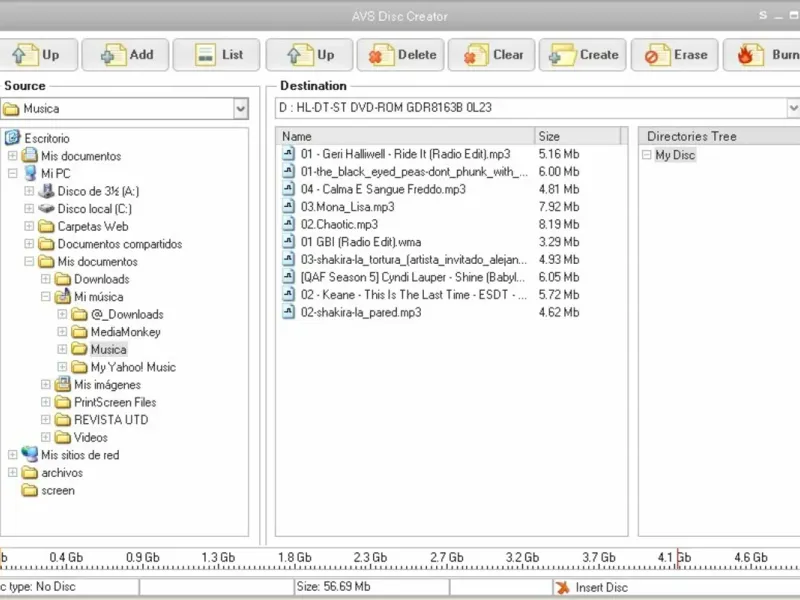Click the 4.62 Mb size cell
Image resolution: width=800 pixels, height=600 pixels.
tap(559, 312)
